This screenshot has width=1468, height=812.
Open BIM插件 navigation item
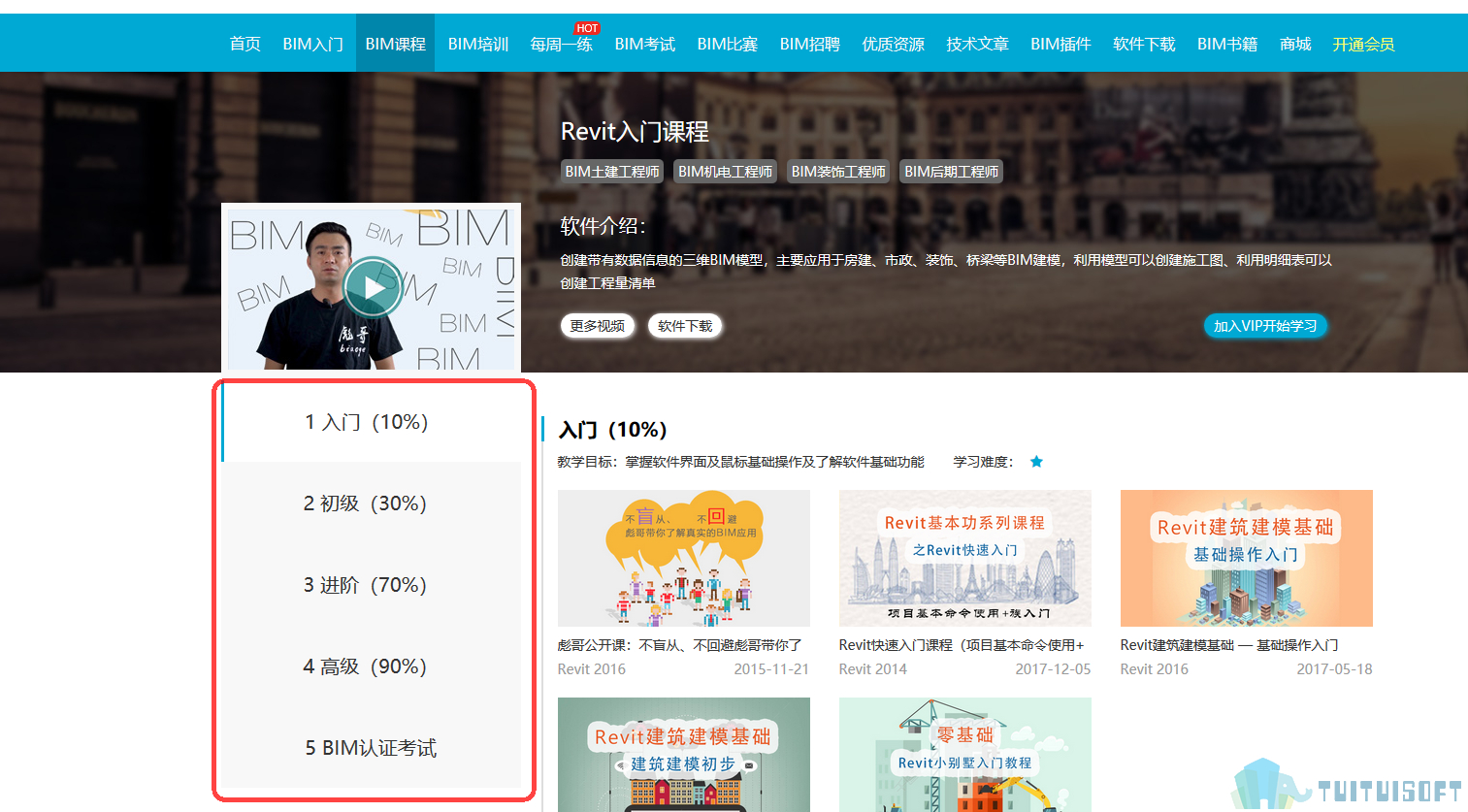pyautogui.click(x=1060, y=44)
